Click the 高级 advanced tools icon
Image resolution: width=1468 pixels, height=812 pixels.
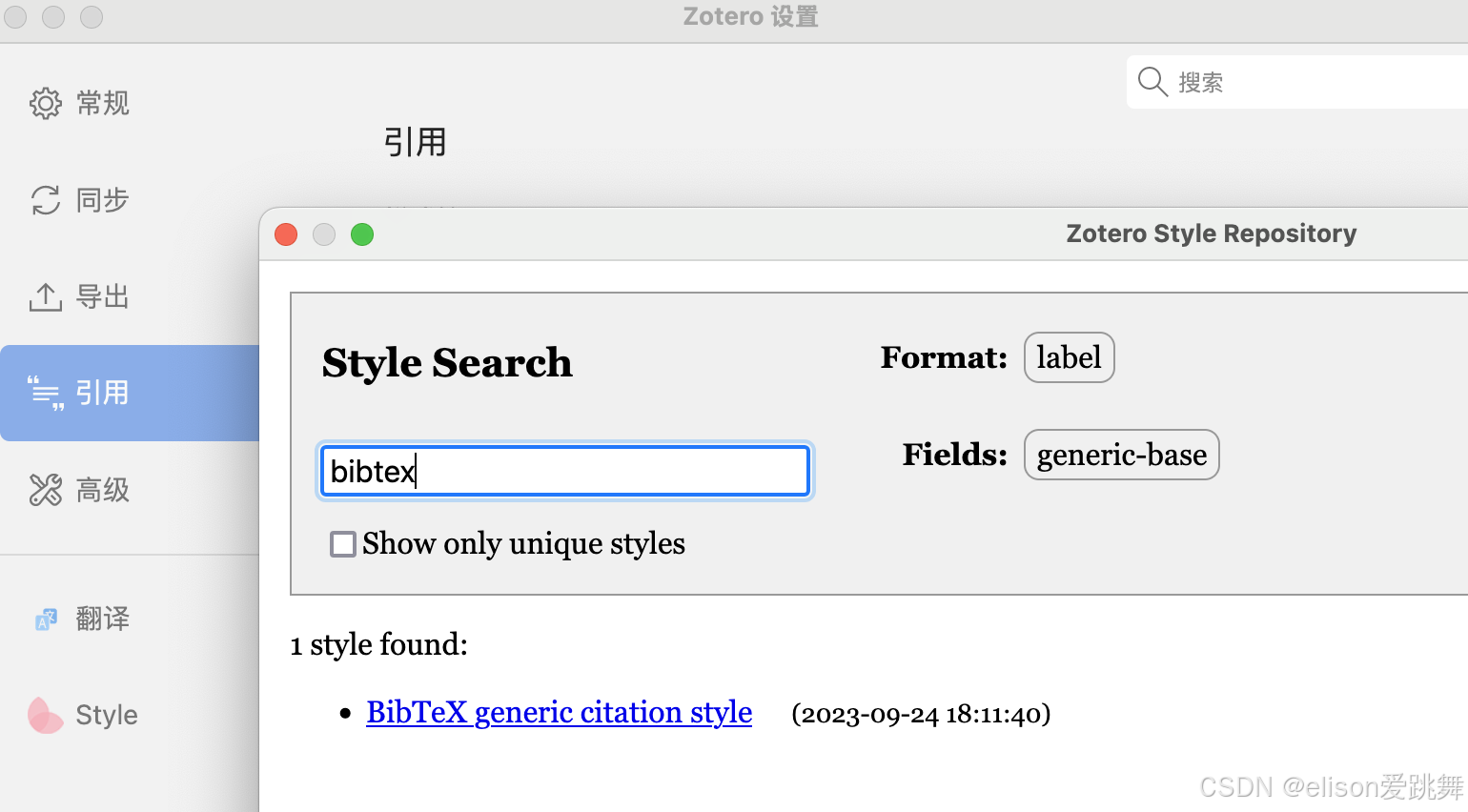[45, 490]
